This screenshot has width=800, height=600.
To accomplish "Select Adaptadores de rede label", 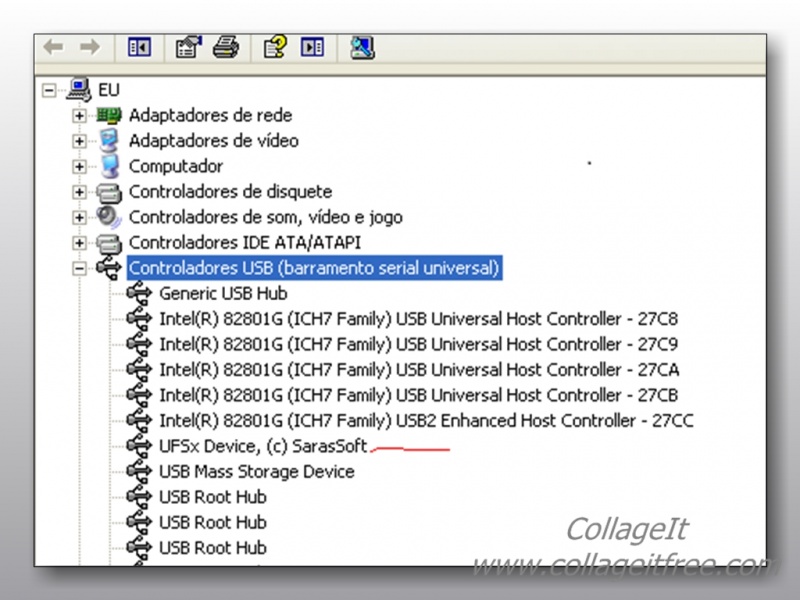I will click(210, 116).
